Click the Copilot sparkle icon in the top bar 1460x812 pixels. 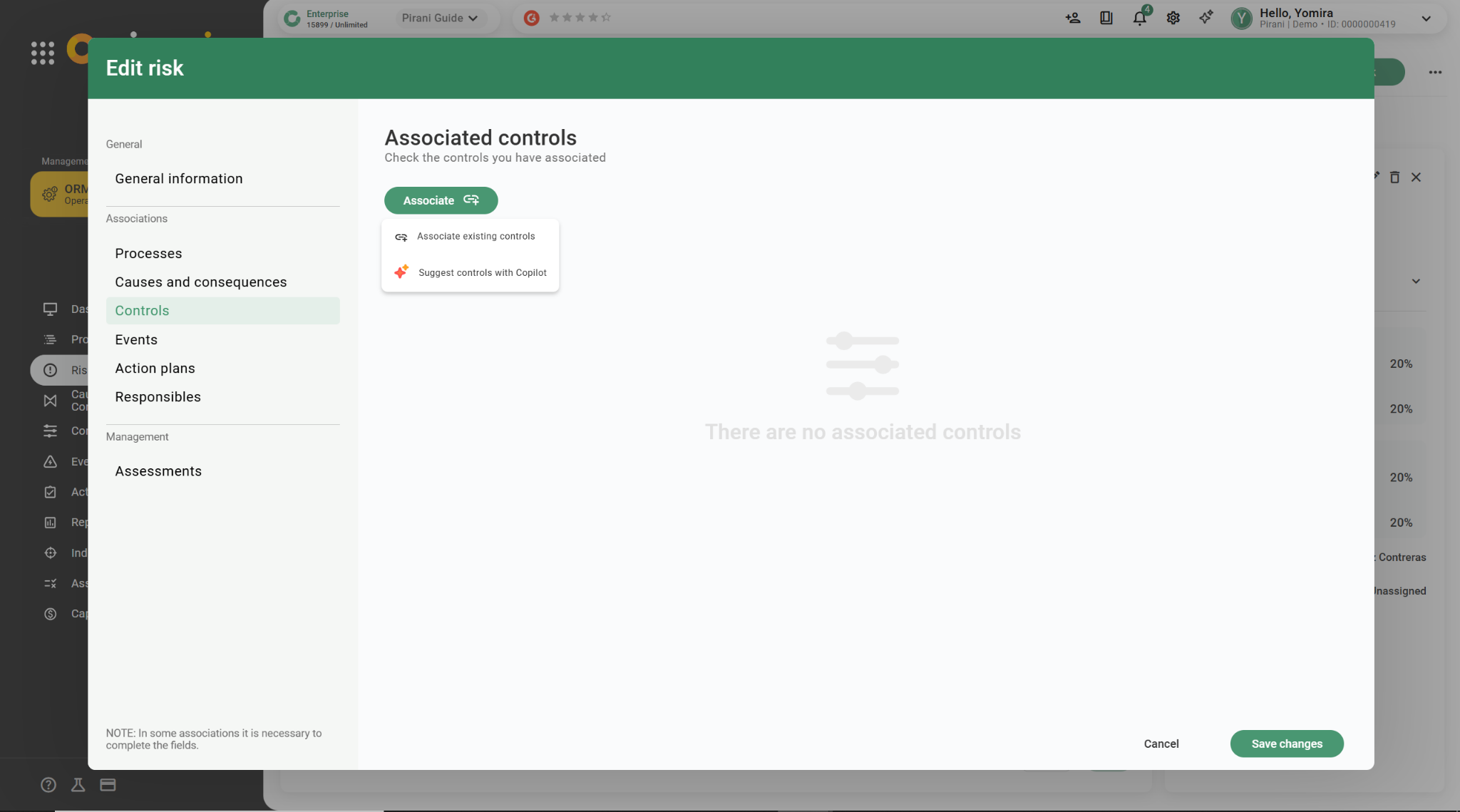[1206, 18]
